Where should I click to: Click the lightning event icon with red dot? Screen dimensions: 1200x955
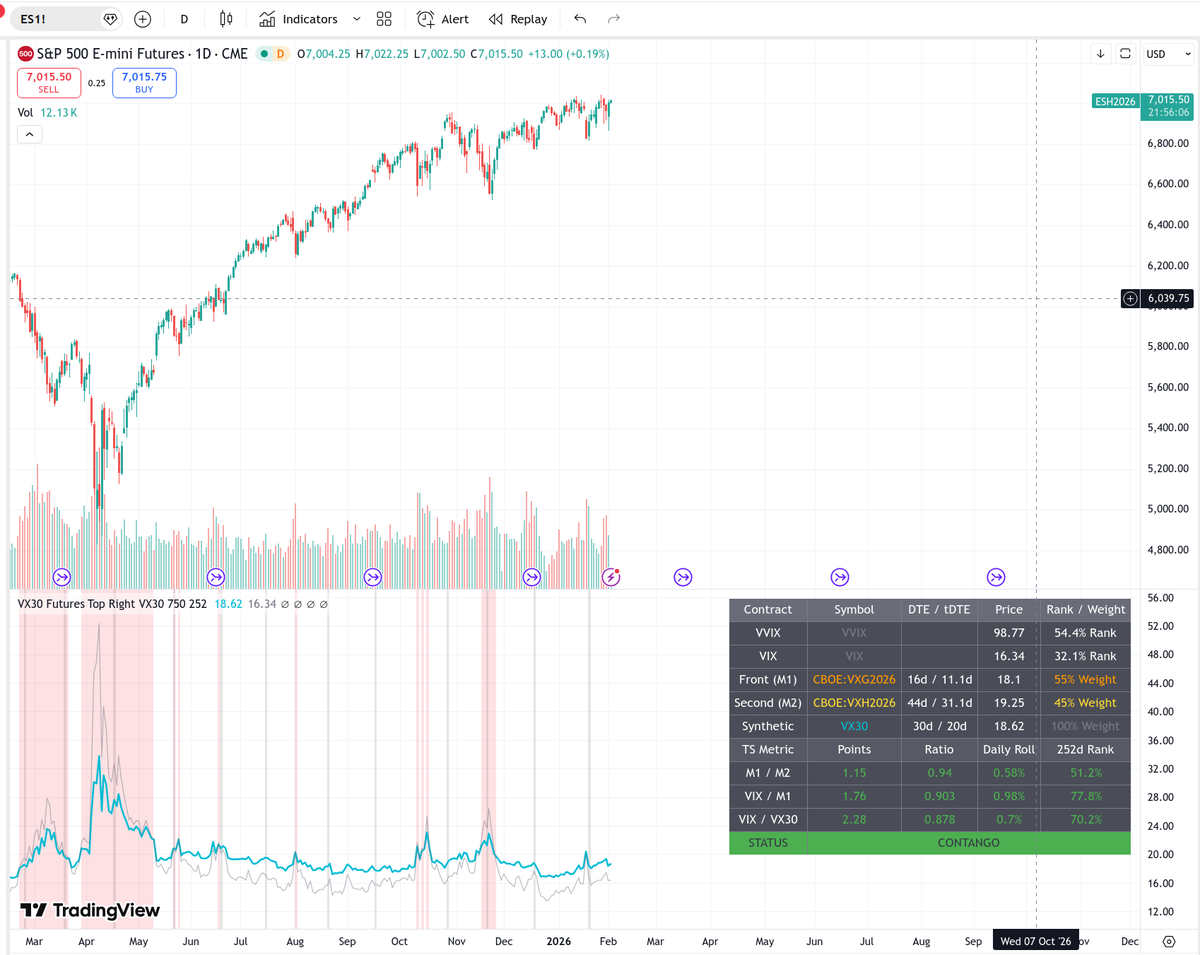coord(611,577)
